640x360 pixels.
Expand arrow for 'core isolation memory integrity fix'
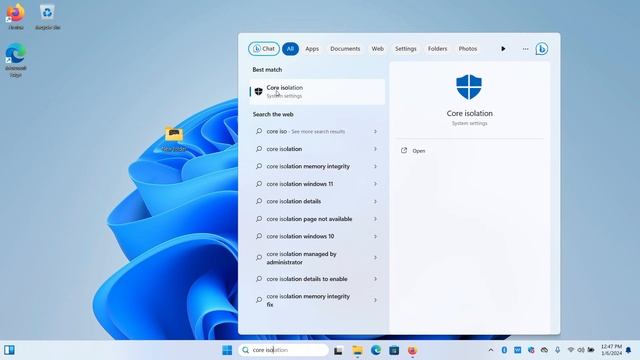(375, 300)
